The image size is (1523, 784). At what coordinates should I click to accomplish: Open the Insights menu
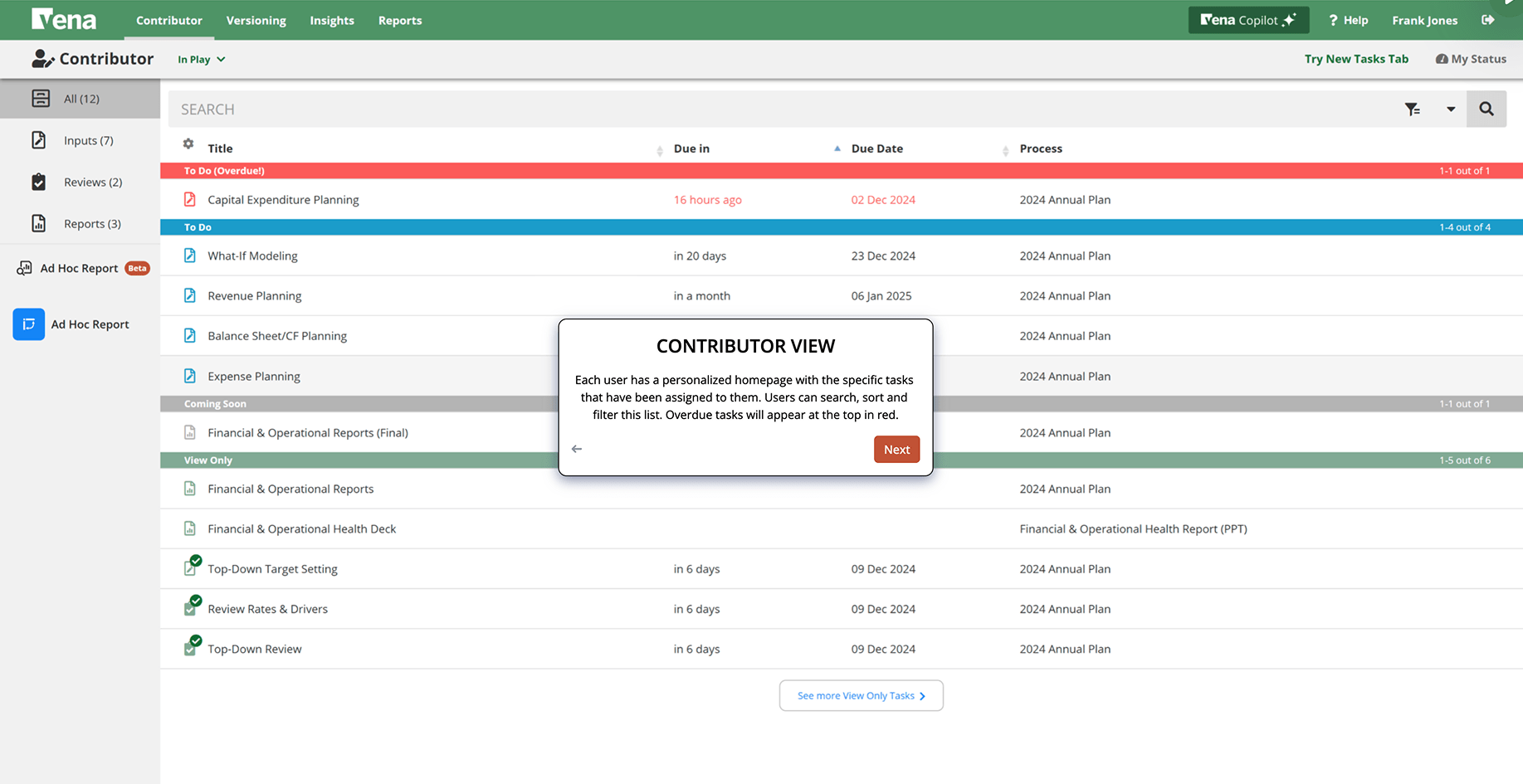(332, 20)
